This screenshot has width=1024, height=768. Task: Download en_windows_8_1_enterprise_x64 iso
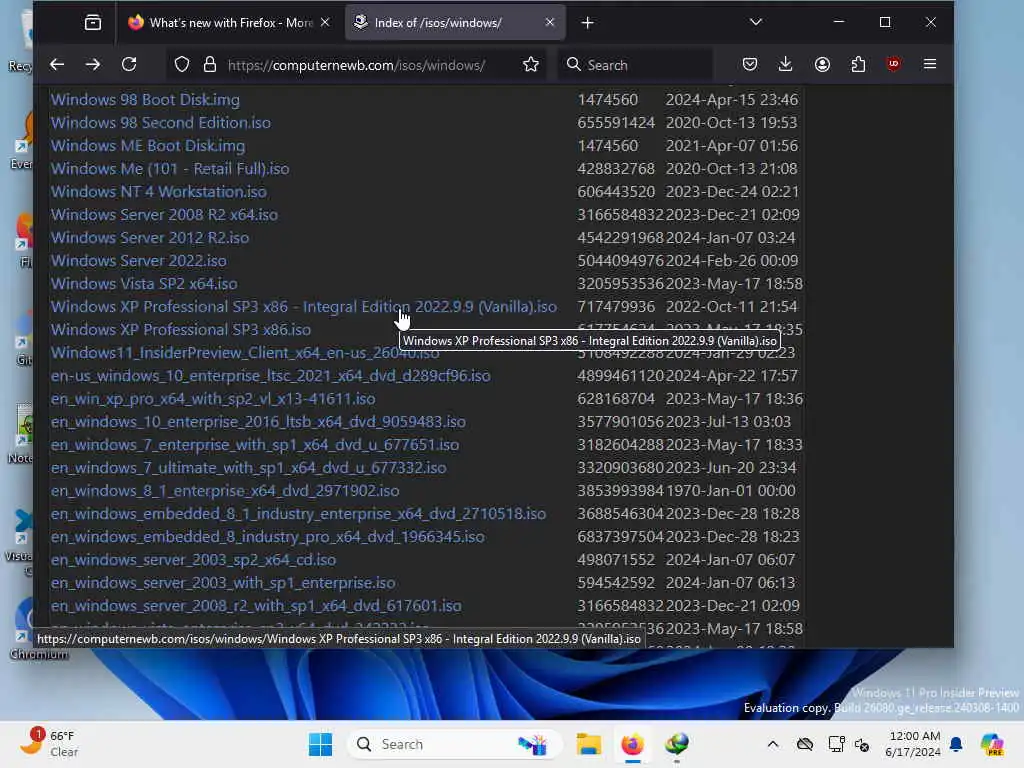[x=225, y=490]
